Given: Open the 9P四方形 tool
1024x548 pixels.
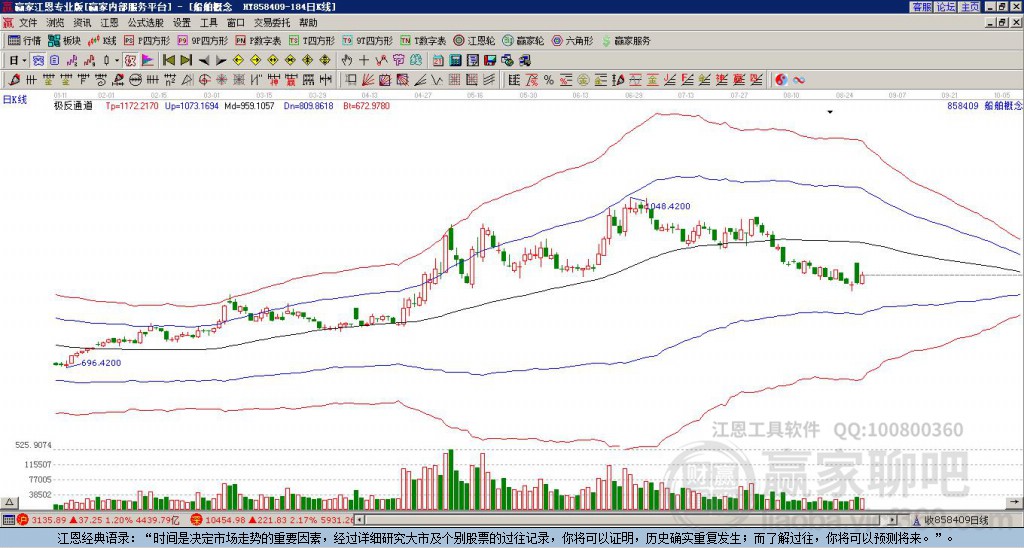Looking at the screenshot, I should (x=202, y=40).
